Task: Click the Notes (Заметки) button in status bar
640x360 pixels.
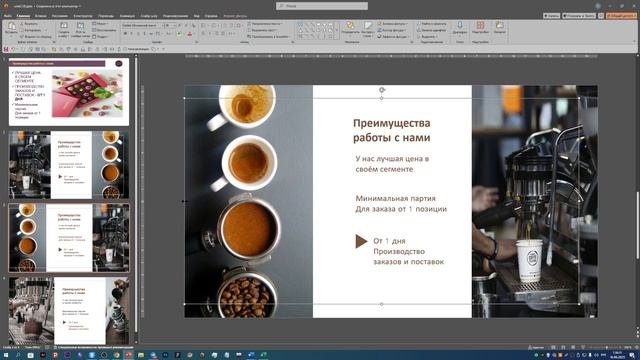Action: tap(536, 347)
